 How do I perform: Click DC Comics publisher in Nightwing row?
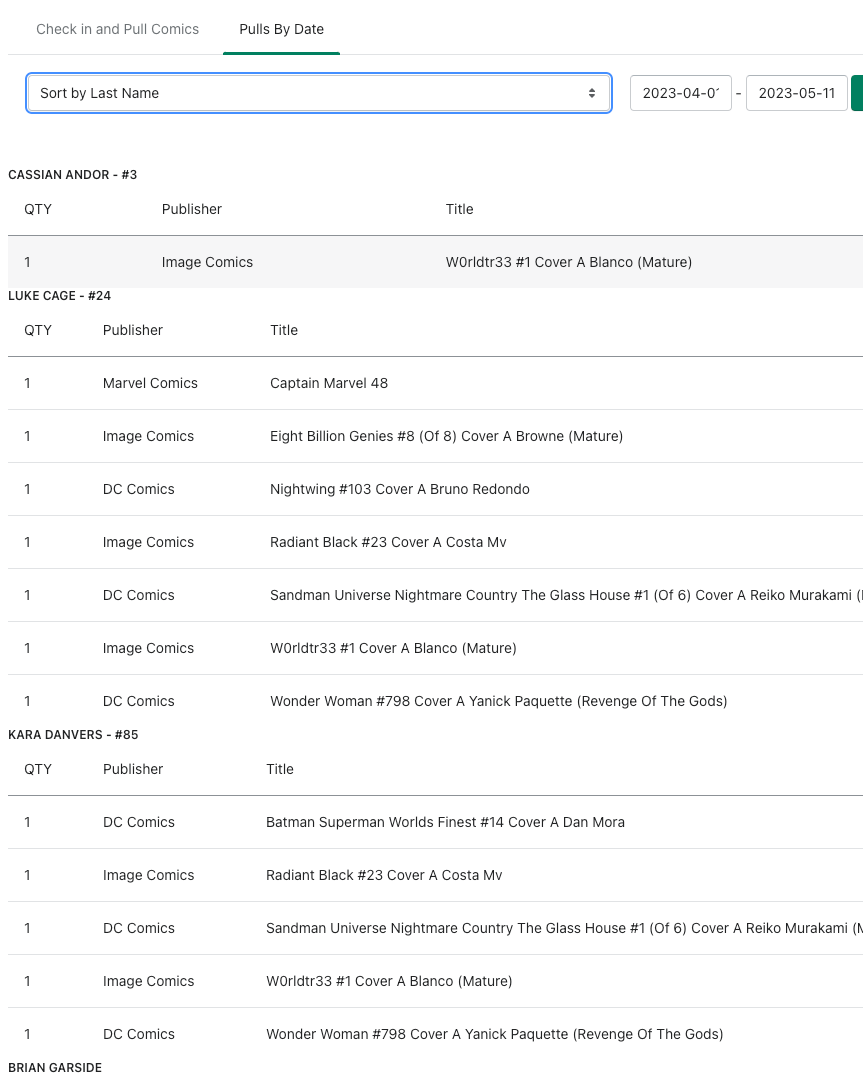coord(139,489)
